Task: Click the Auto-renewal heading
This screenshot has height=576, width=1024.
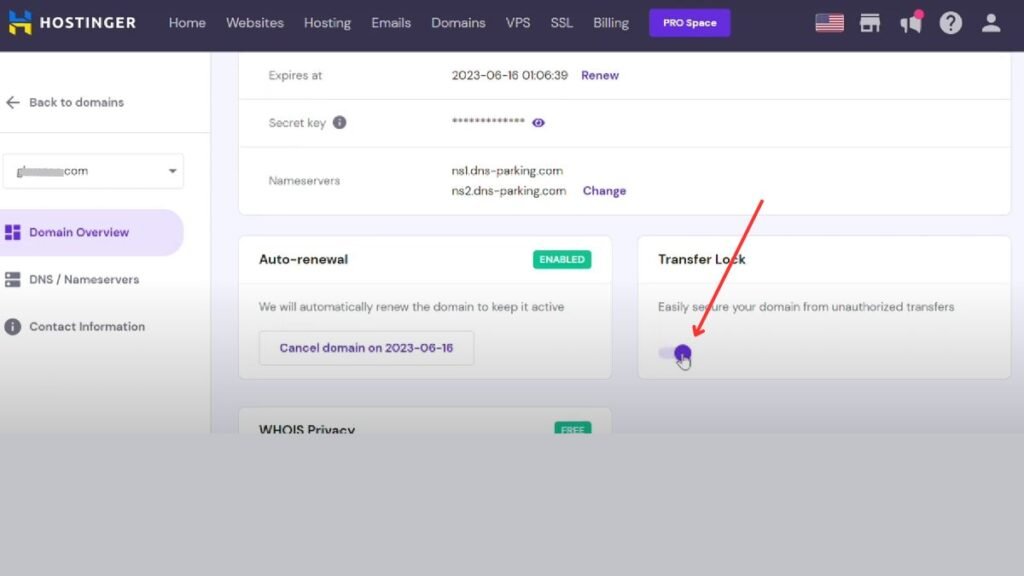Action: pyautogui.click(x=304, y=259)
